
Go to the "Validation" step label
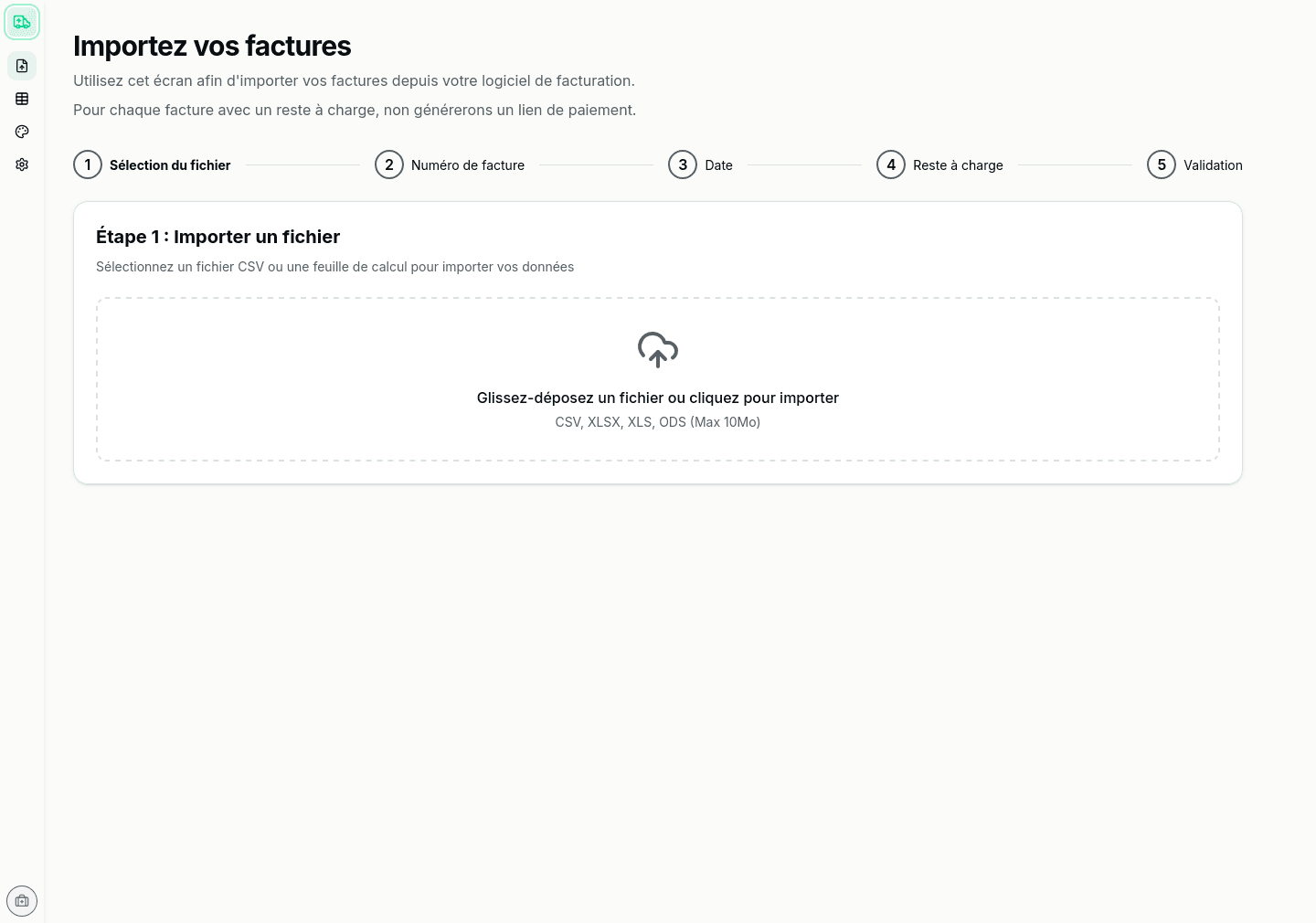[1213, 165]
